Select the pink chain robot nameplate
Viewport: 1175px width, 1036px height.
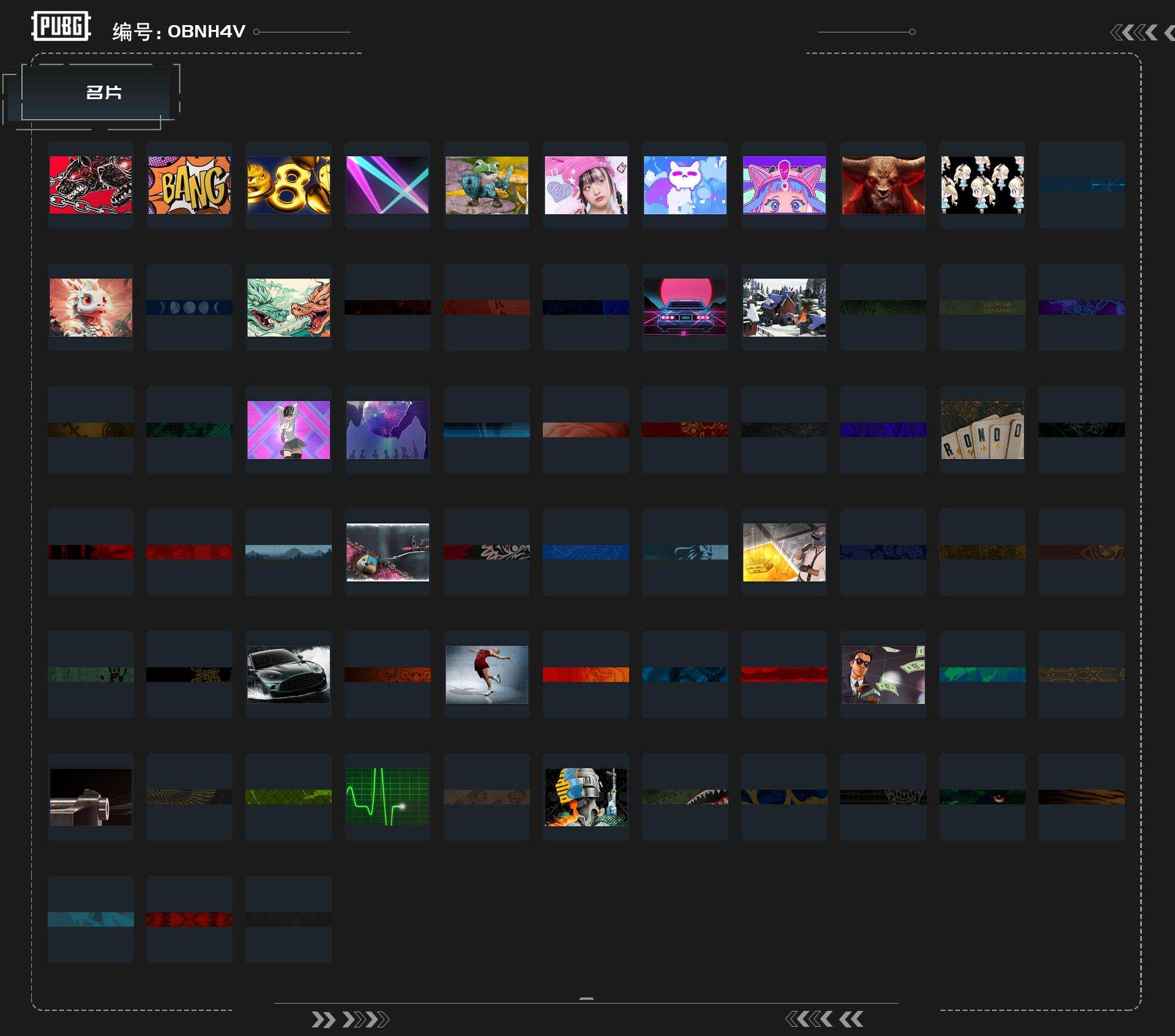[x=388, y=552]
